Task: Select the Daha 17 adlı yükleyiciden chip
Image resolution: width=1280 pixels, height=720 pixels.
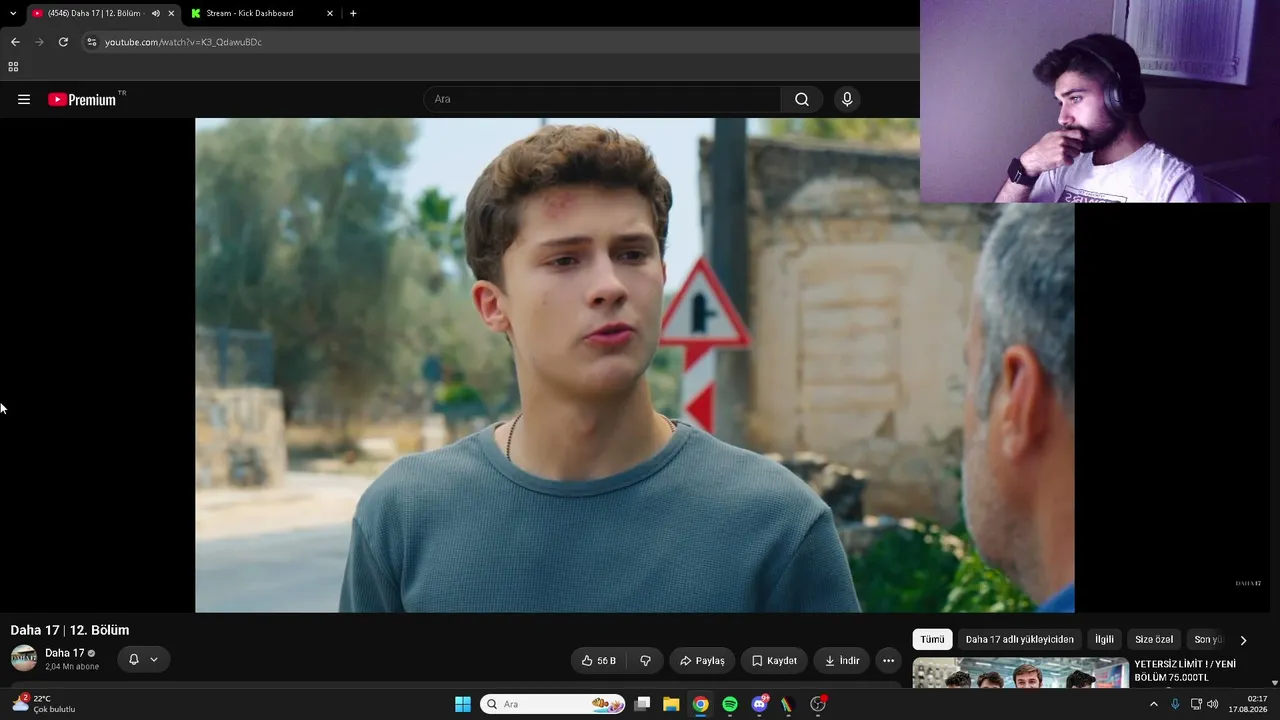Action: 1020,640
